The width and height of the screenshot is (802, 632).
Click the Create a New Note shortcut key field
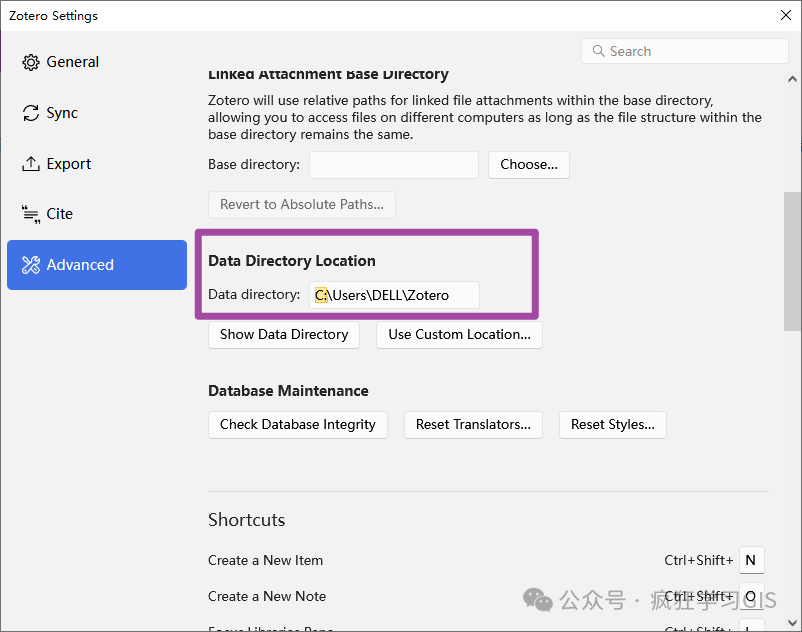click(751, 596)
